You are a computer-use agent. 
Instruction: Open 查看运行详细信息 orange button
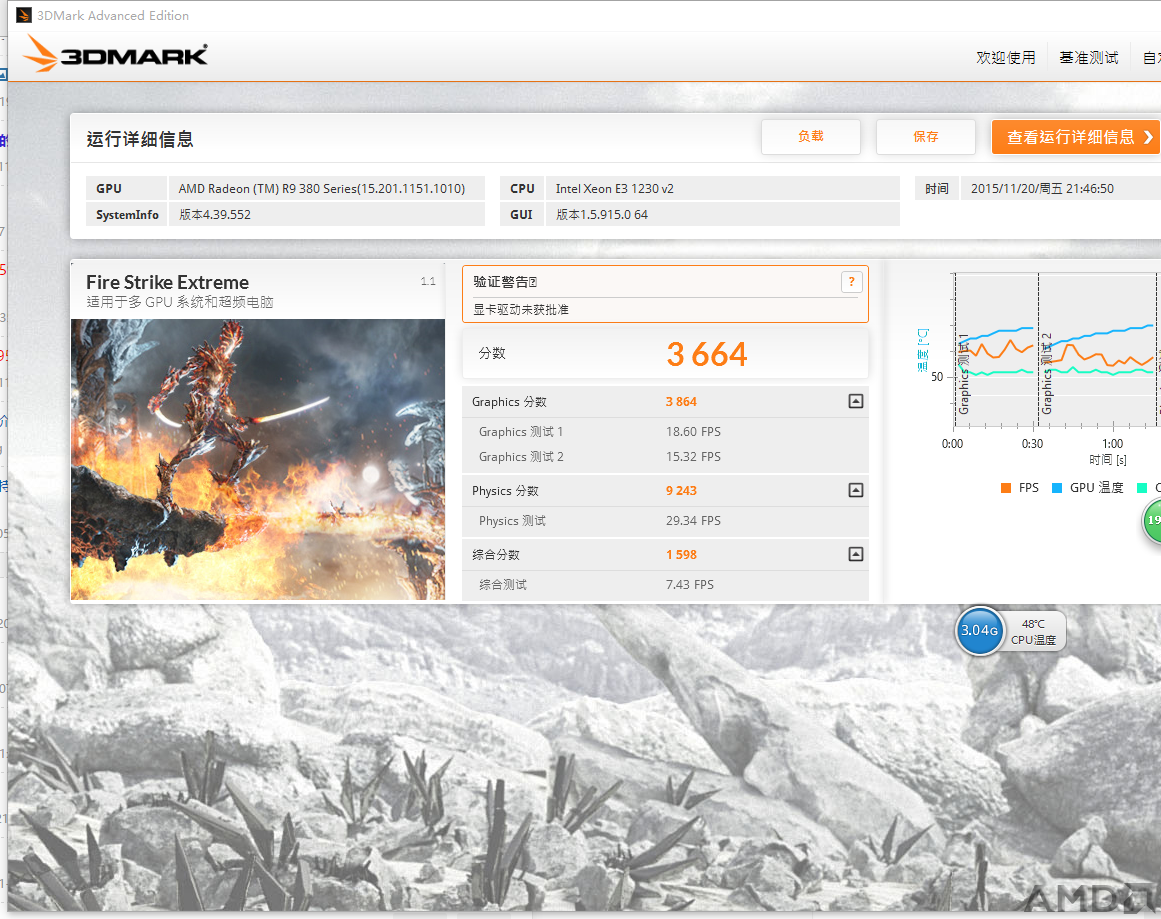(x=1076, y=137)
